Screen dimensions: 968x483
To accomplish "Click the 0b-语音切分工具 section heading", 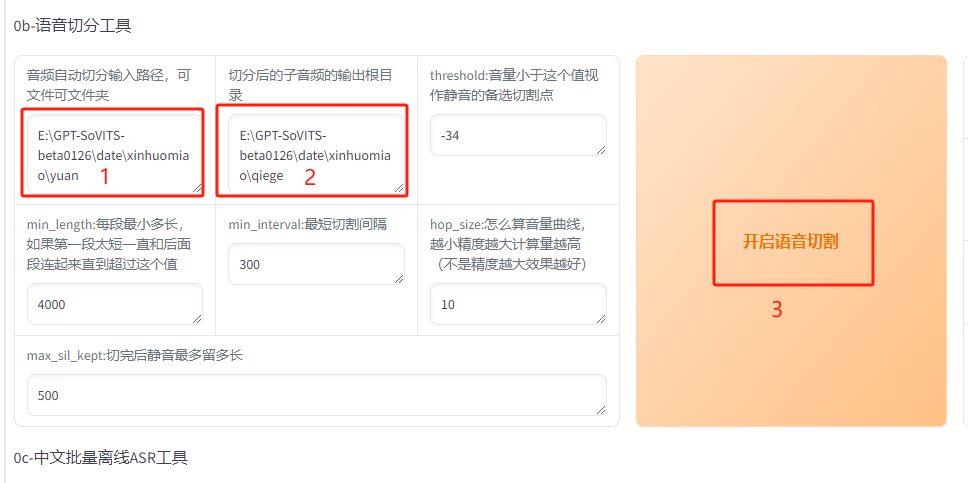I will (73, 27).
